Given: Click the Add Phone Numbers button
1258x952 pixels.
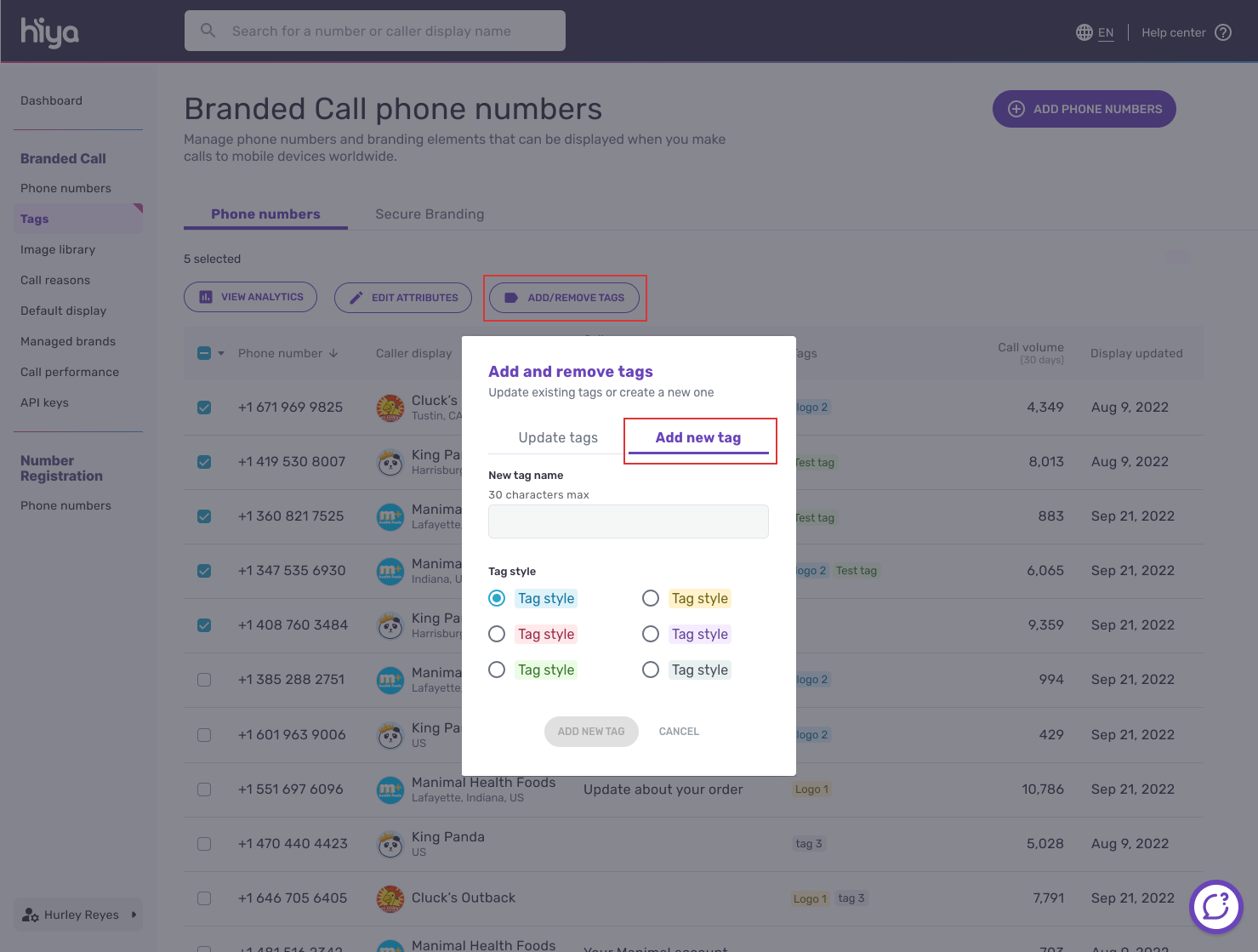Looking at the screenshot, I should [1084, 109].
